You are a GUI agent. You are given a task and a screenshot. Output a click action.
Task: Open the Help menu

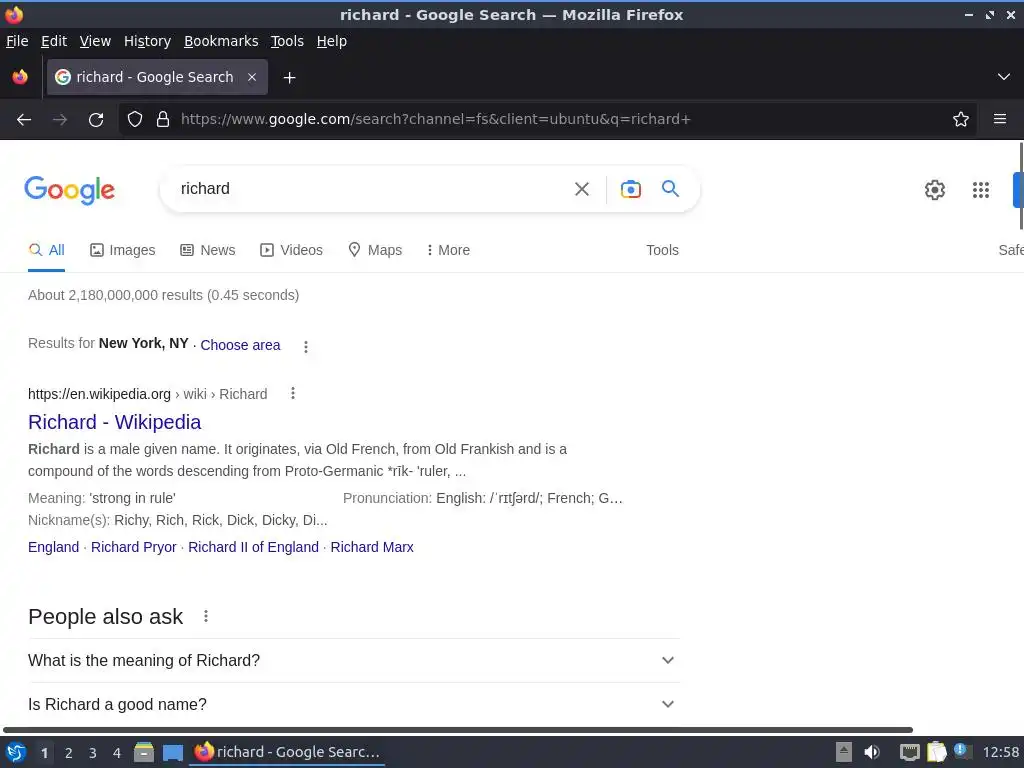click(332, 41)
